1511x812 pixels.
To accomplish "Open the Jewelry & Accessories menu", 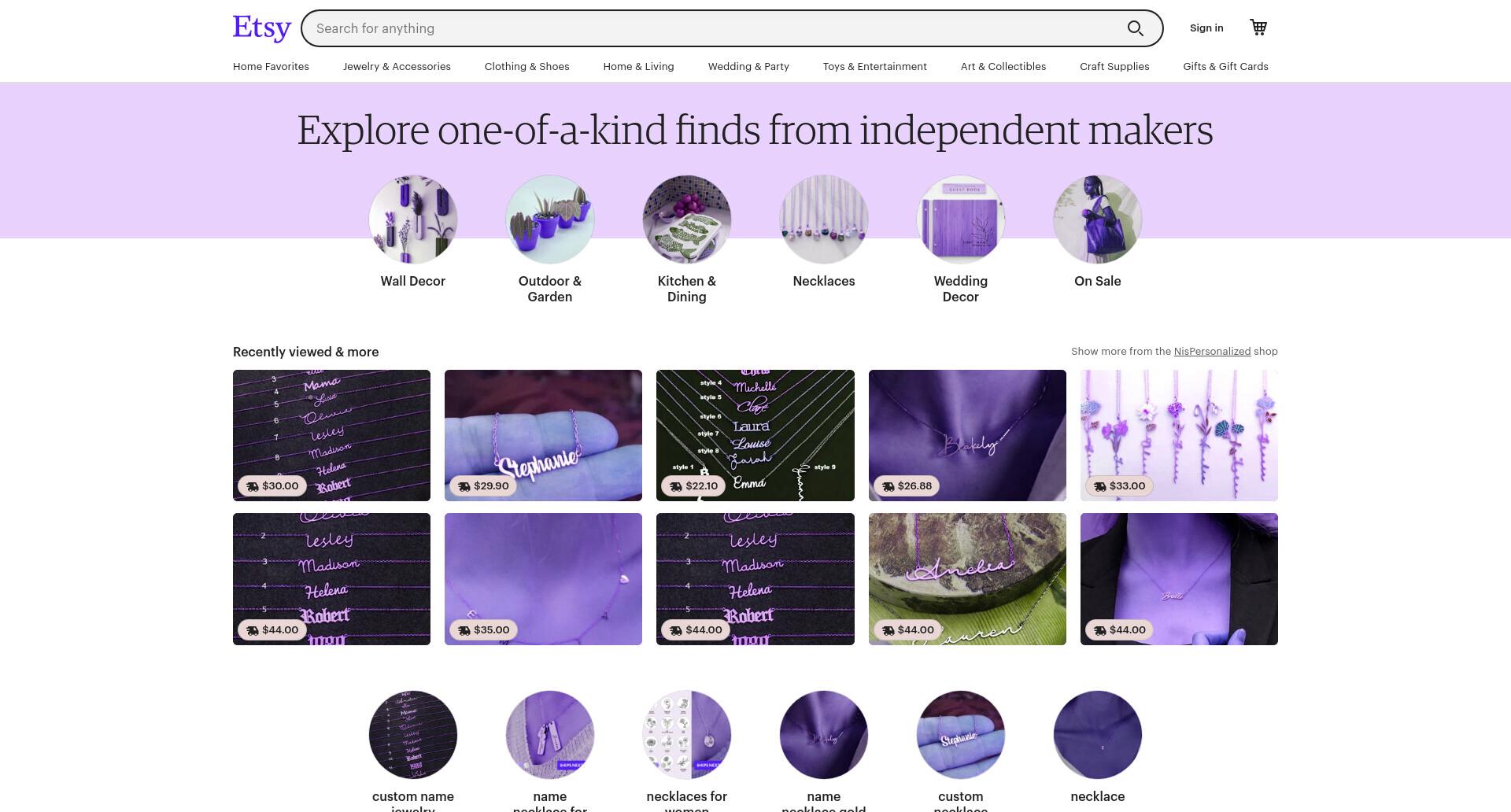I will click(397, 66).
